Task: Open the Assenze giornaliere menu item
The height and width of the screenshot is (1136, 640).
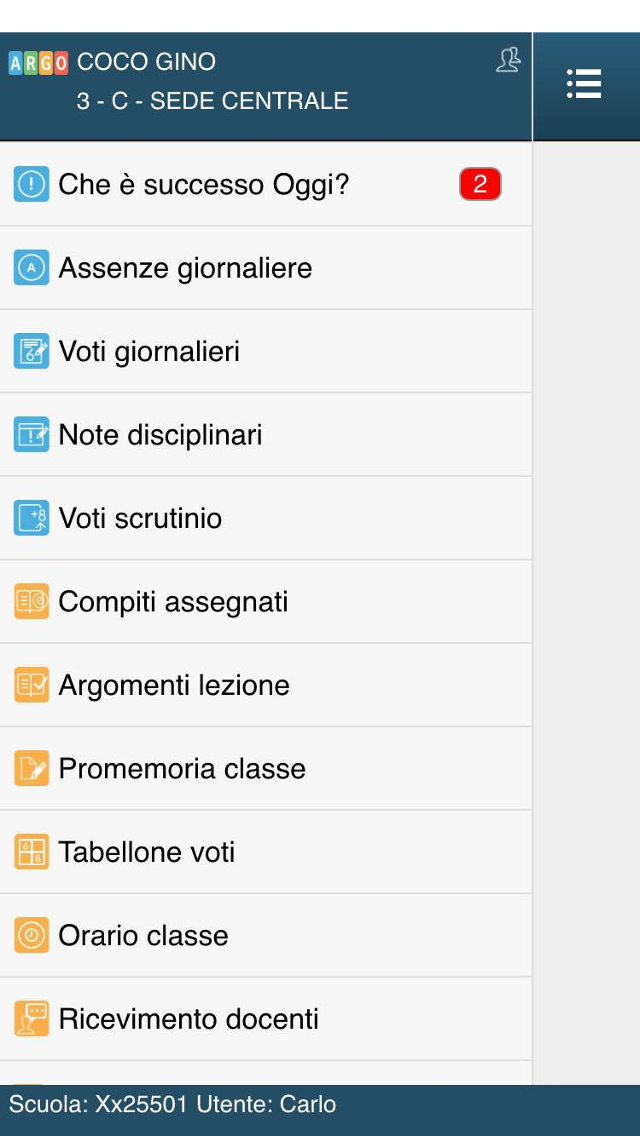Action: pyautogui.click(x=185, y=268)
